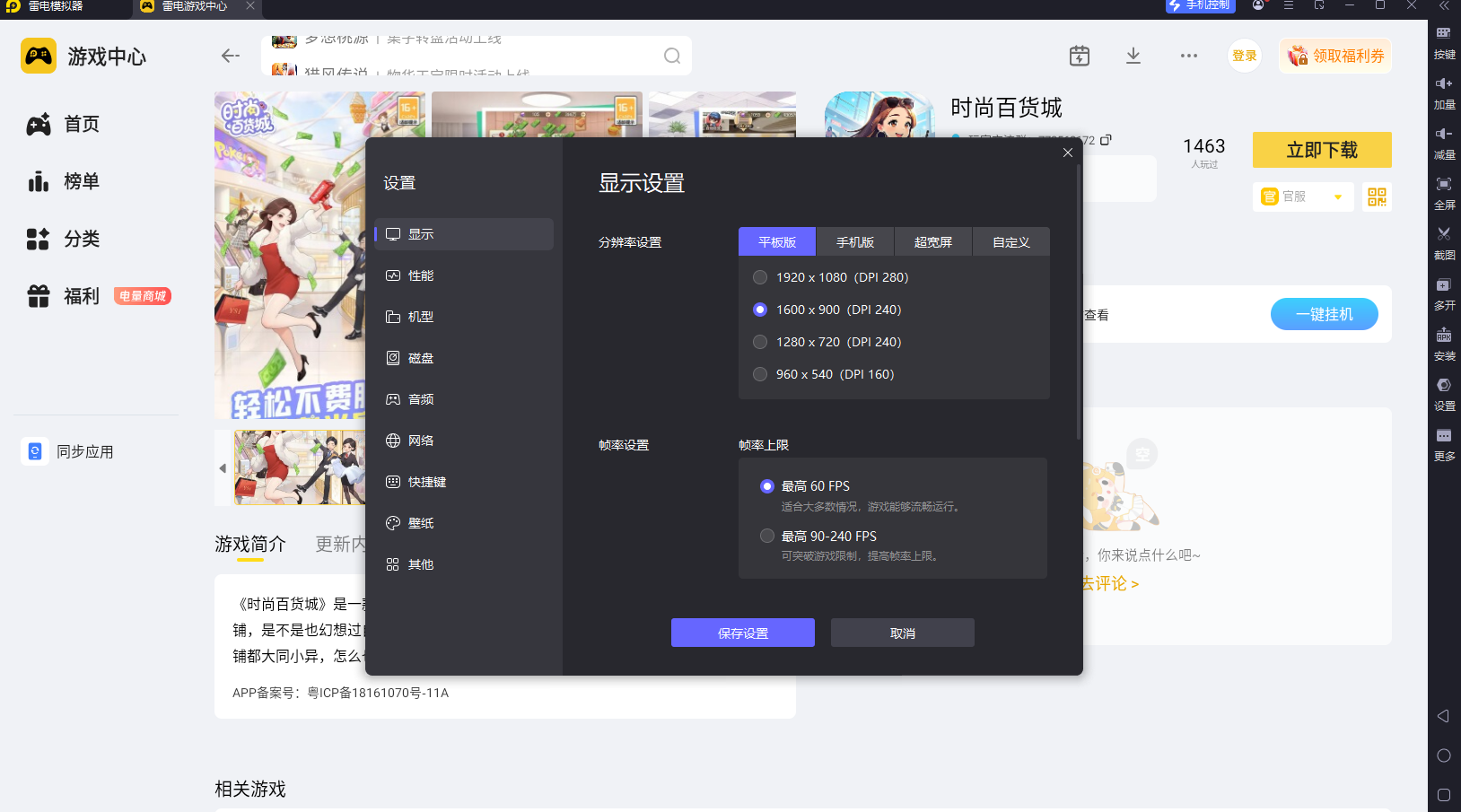Image resolution: width=1461 pixels, height=812 pixels.
Task: Go back with the game center arrow
Action: 231,56
